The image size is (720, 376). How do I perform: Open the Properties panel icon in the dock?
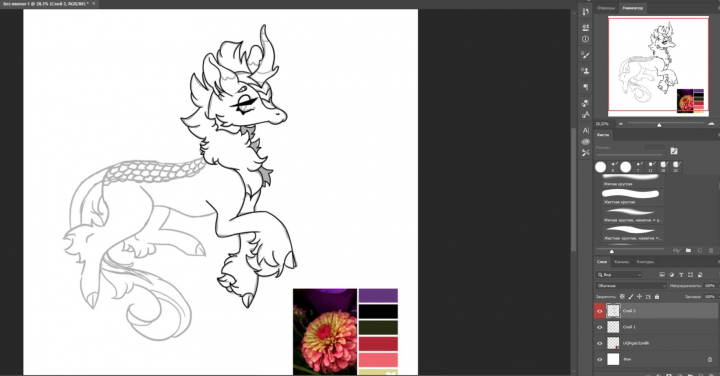(585, 27)
